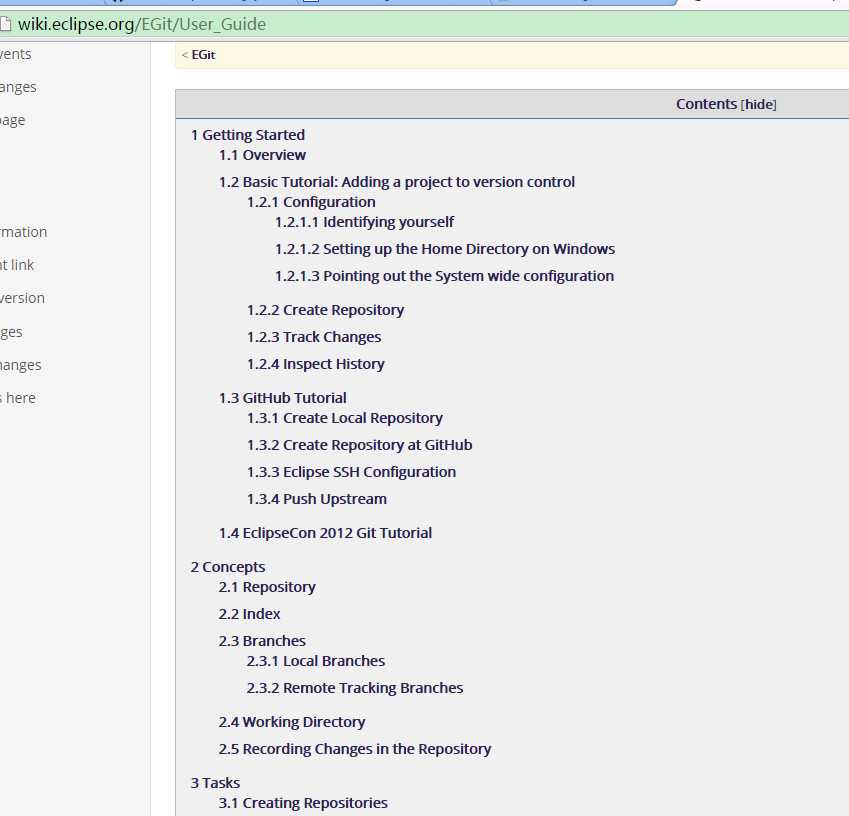The height and width of the screenshot is (816, 849).
Task: Jump to 1.1 Overview
Action: pyautogui.click(x=262, y=155)
